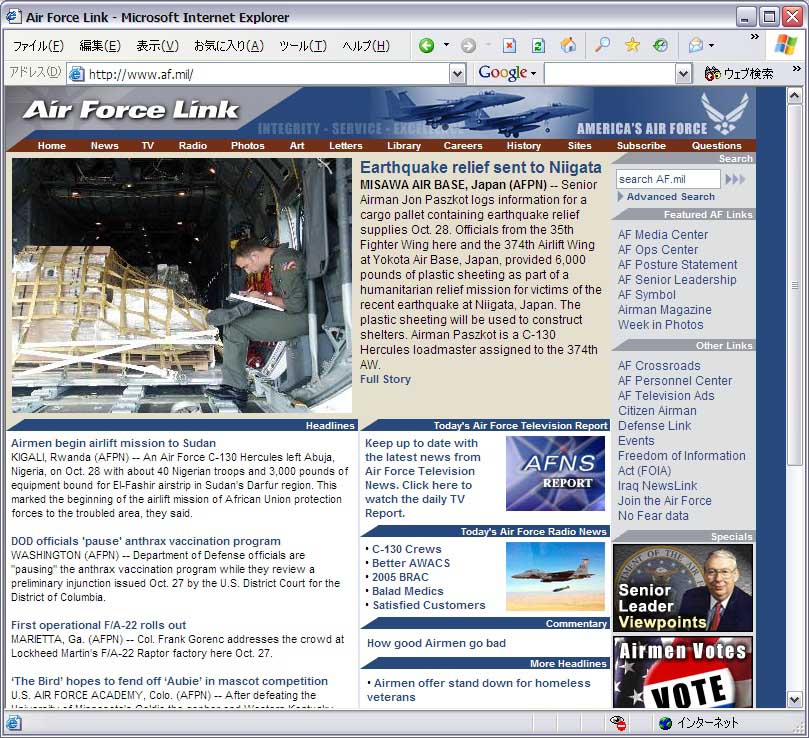809x738 pixels.
Task: Open the AF Media Center link
Action: click(663, 235)
